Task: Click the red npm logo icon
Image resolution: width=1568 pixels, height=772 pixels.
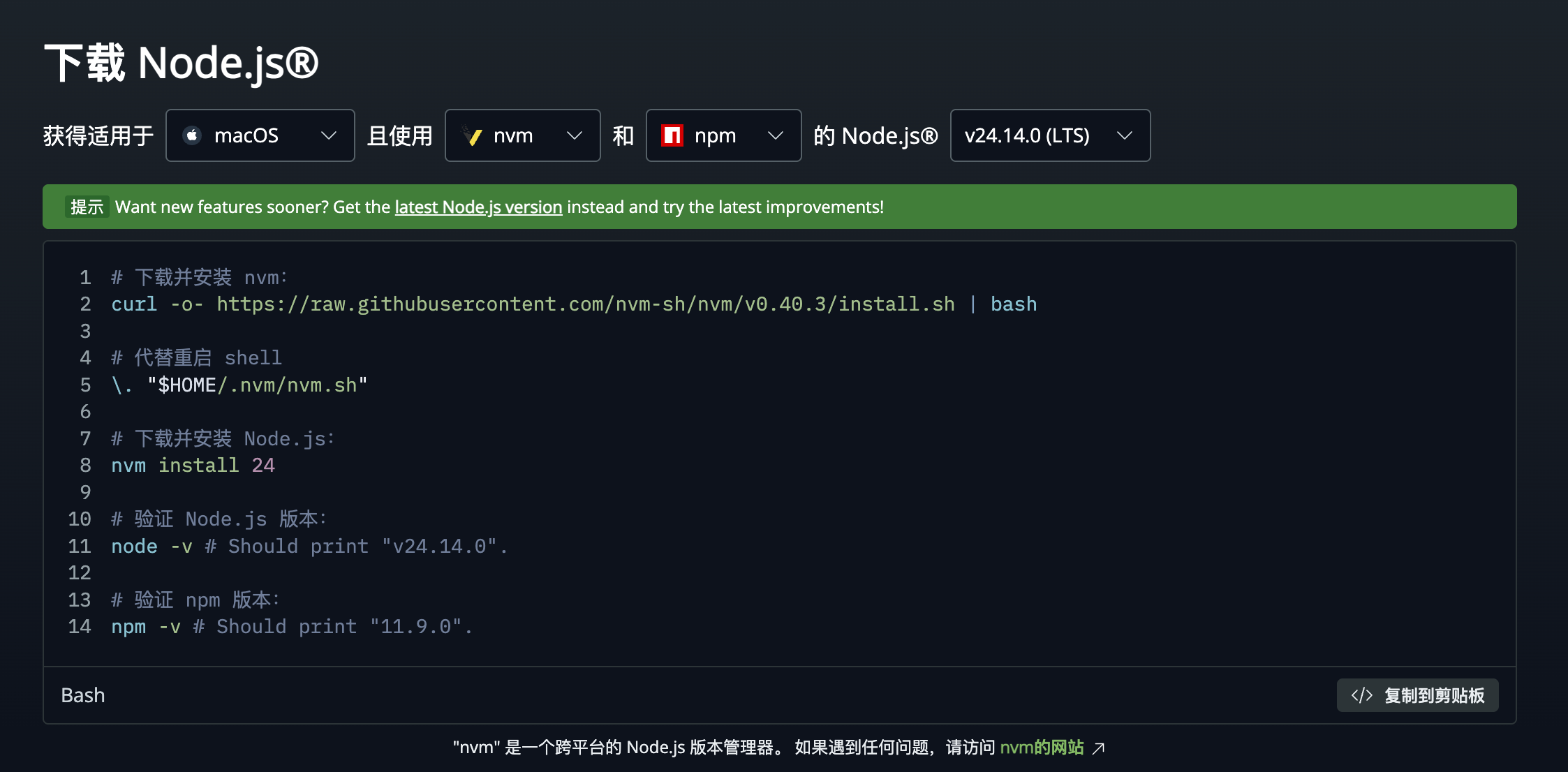Action: coord(672,135)
